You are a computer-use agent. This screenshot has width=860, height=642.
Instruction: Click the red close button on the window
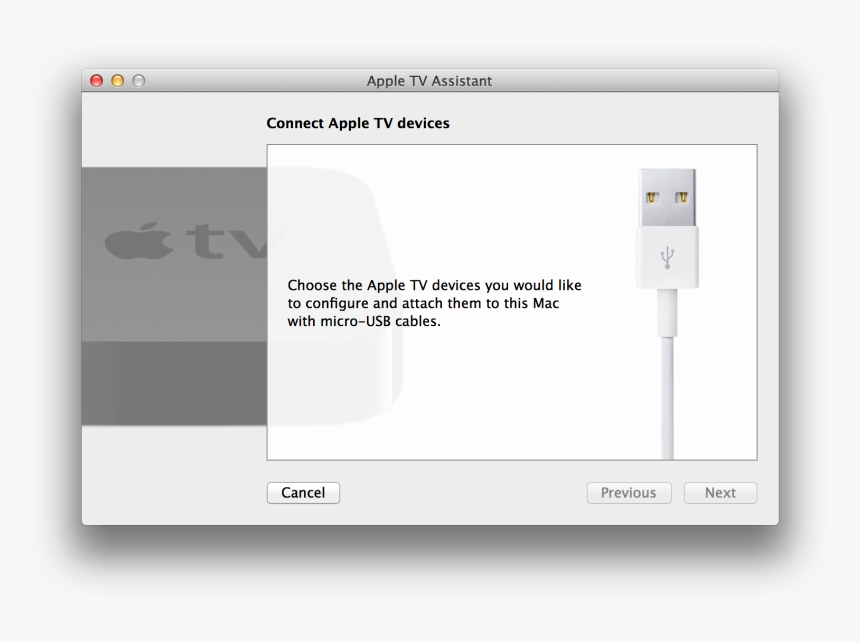(95, 80)
